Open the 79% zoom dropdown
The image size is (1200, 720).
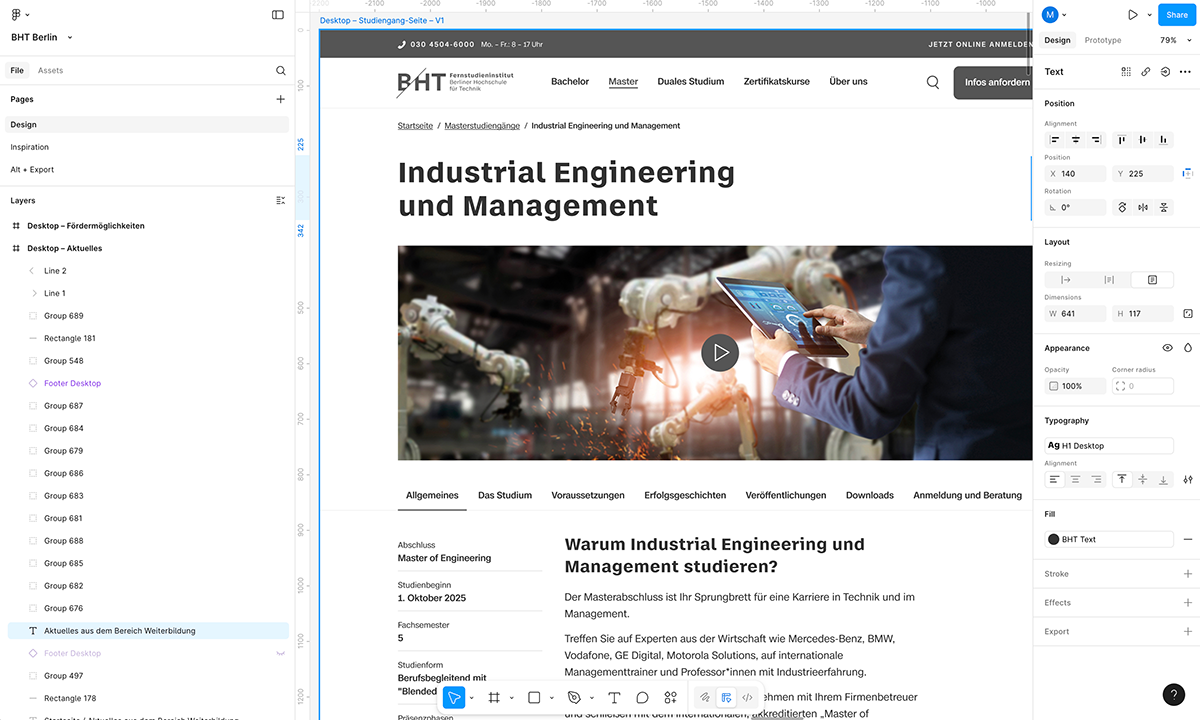tap(1168, 40)
